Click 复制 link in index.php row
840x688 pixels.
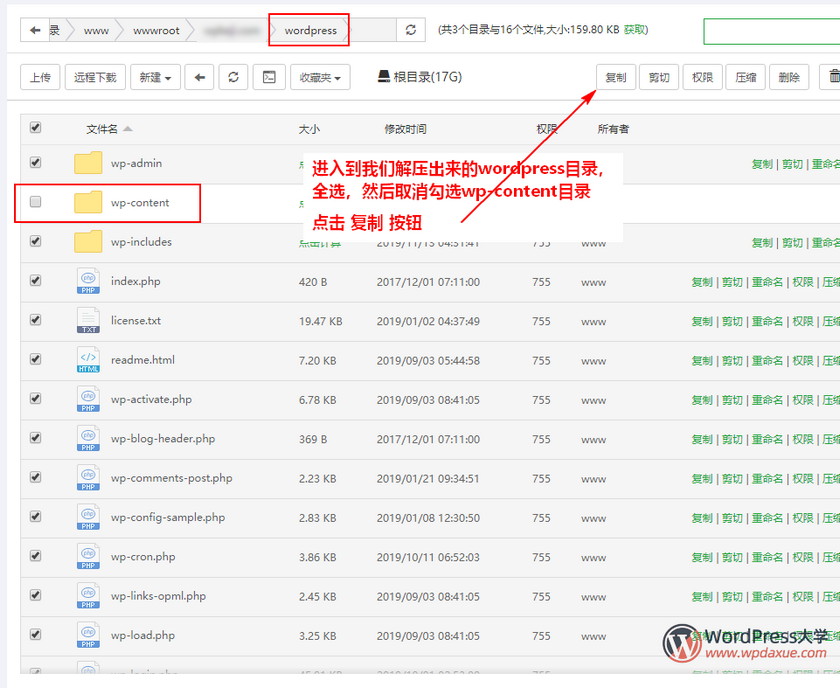click(x=702, y=282)
